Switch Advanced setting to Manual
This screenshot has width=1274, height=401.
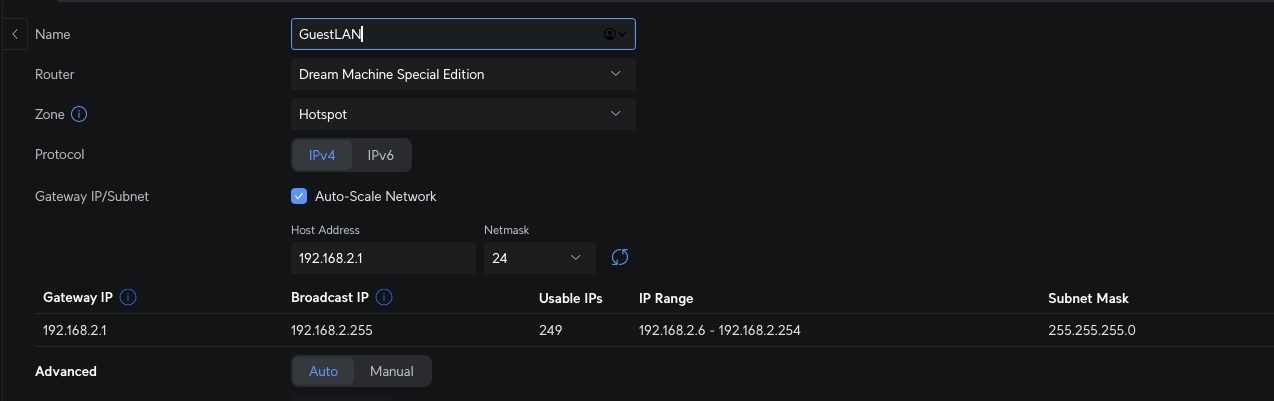(x=392, y=371)
